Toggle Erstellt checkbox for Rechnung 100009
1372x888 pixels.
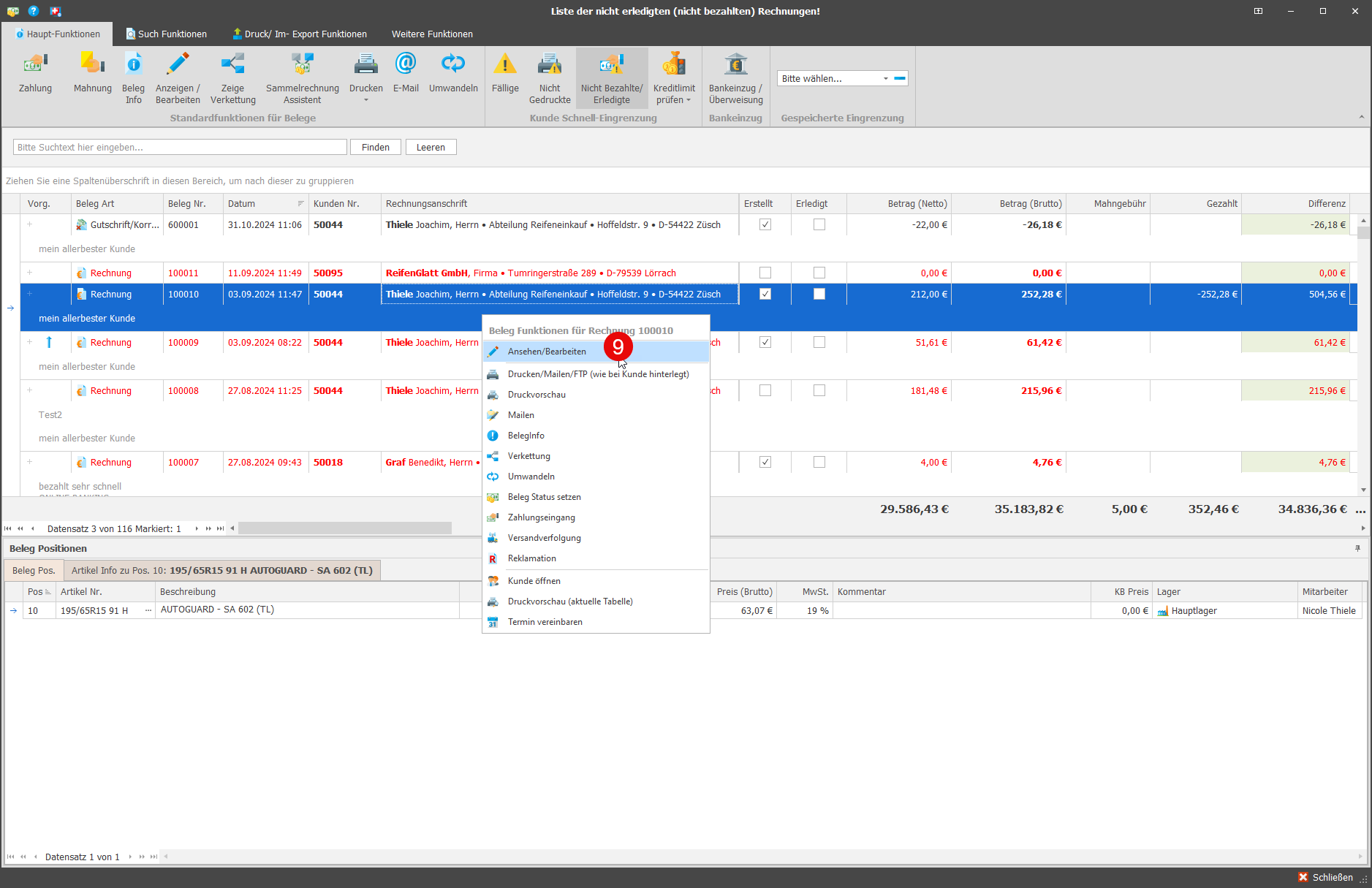click(765, 343)
